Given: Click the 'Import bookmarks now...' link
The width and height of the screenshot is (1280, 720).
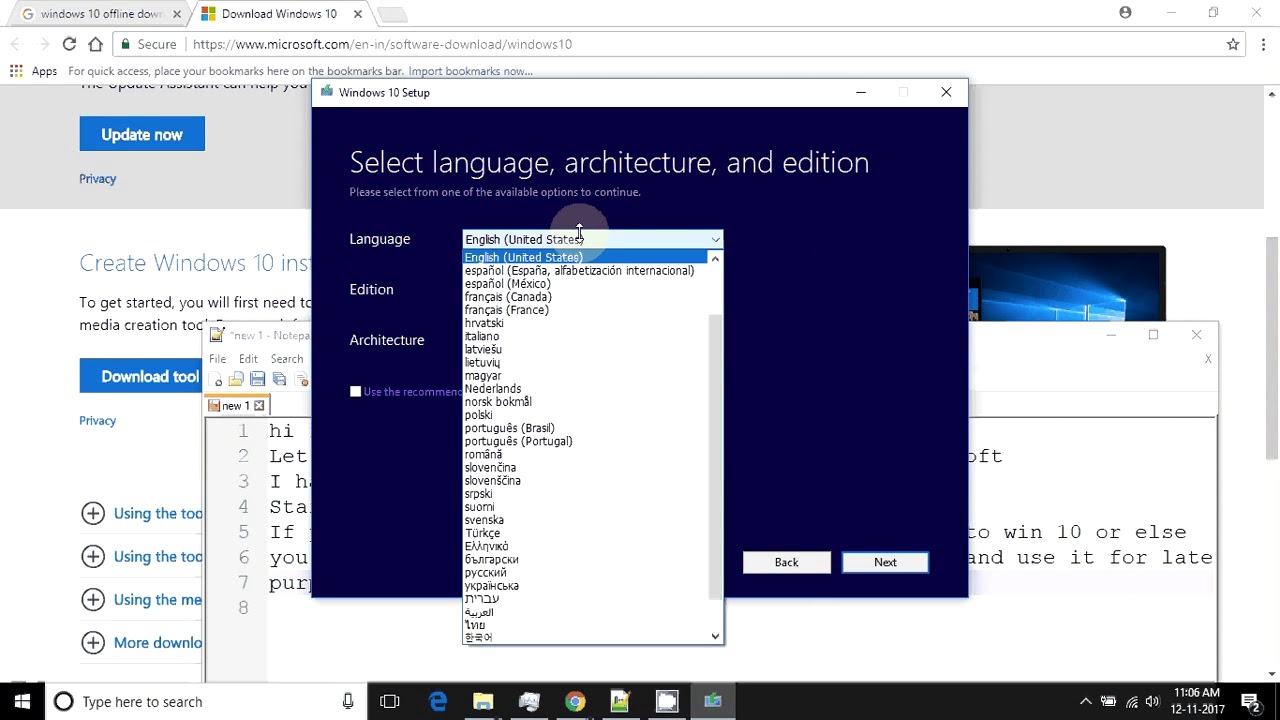Looking at the screenshot, I should (470, 71).
